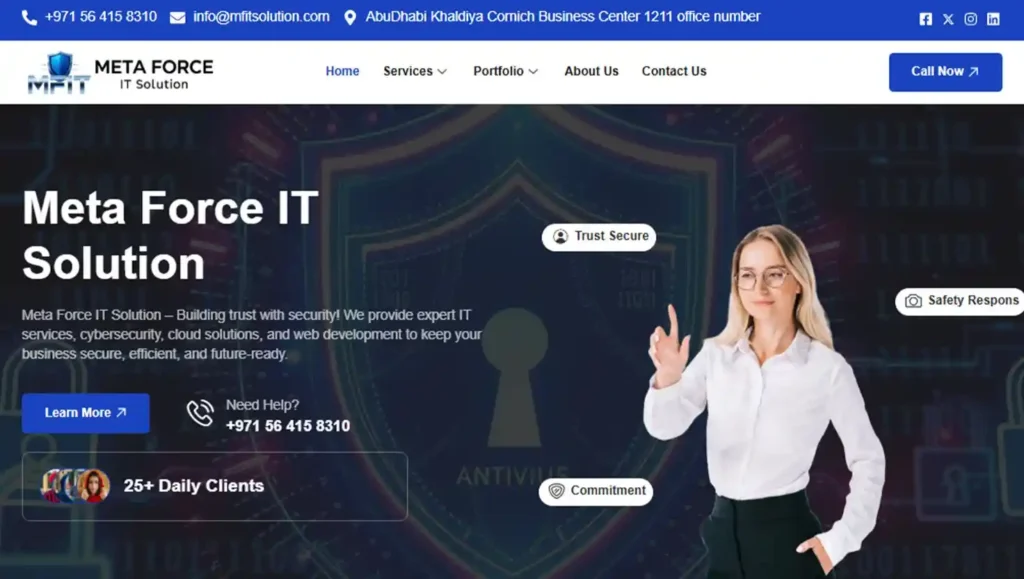This screenshot has height=579, width=1024.
Task: Go to the Home menu item
Action: coord(342,71)
